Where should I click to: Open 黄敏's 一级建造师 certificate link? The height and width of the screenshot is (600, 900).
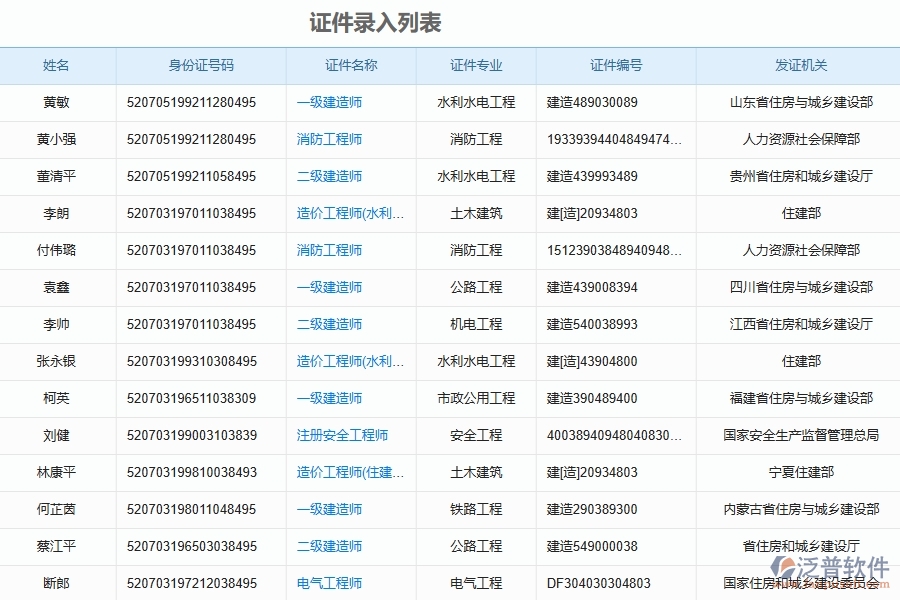330,102
